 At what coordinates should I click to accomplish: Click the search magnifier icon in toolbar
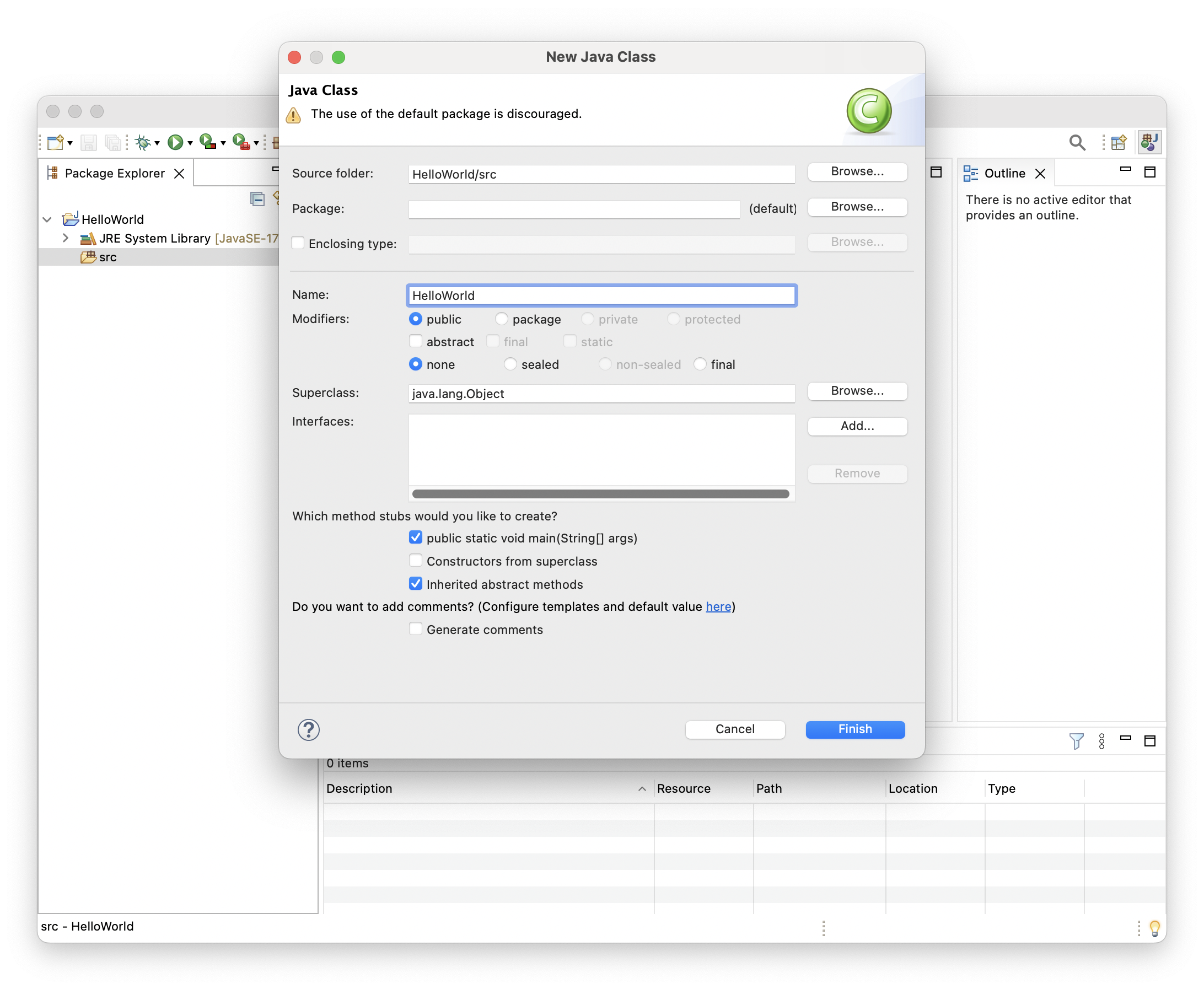[1077, 142]
